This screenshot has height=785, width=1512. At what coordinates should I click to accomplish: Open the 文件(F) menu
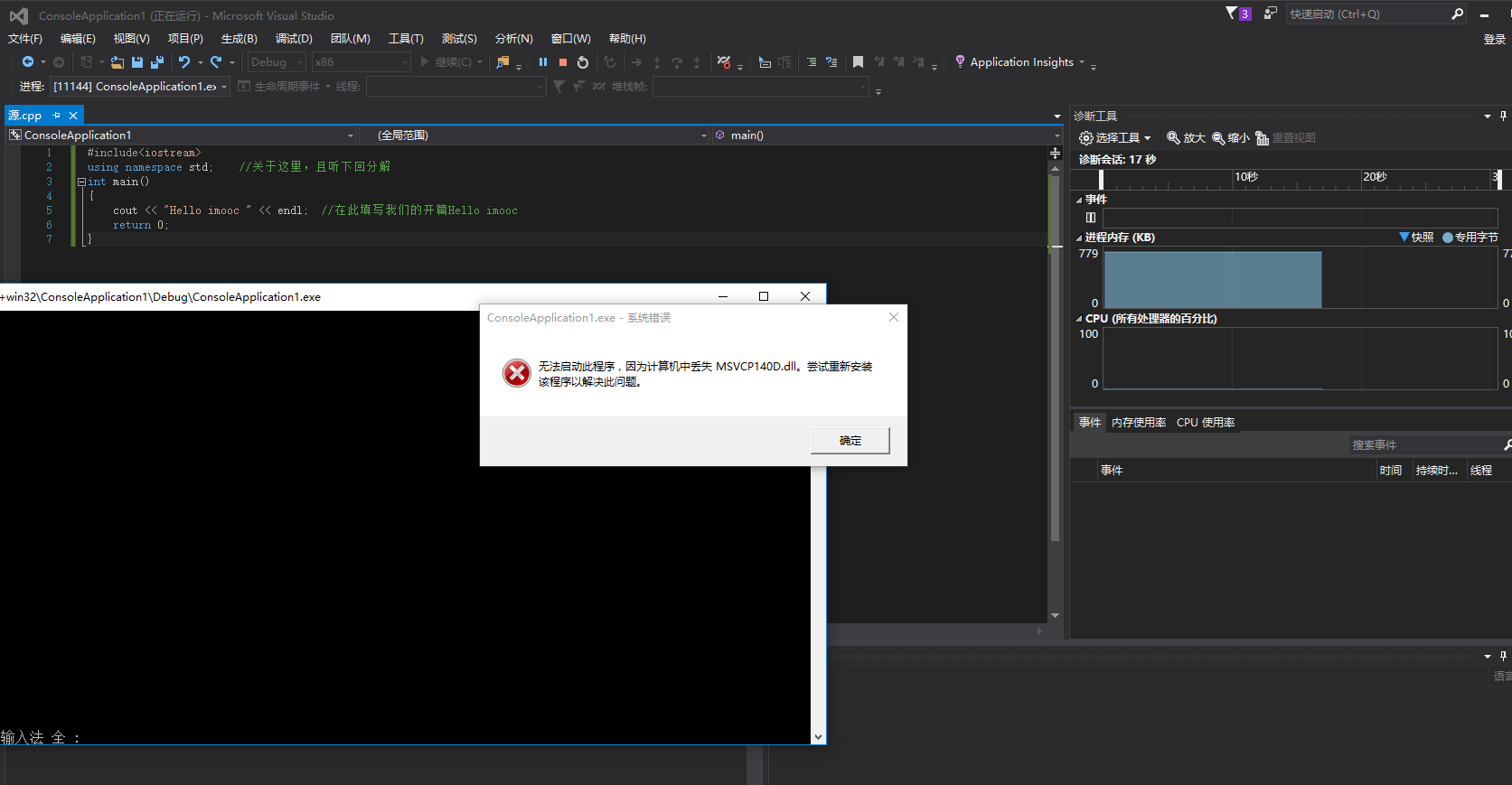[x=25, y=39]
